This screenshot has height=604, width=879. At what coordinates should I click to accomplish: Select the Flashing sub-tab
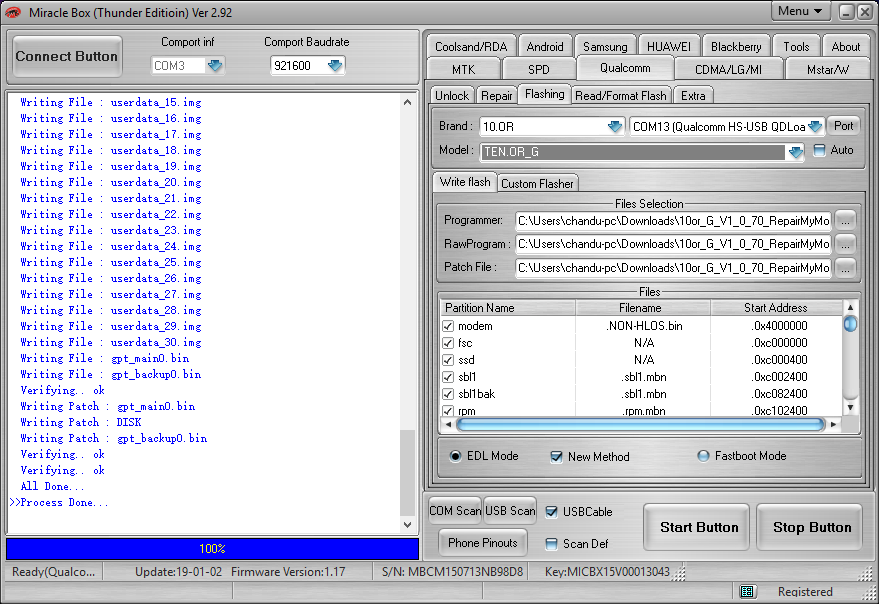coord(544,94)
